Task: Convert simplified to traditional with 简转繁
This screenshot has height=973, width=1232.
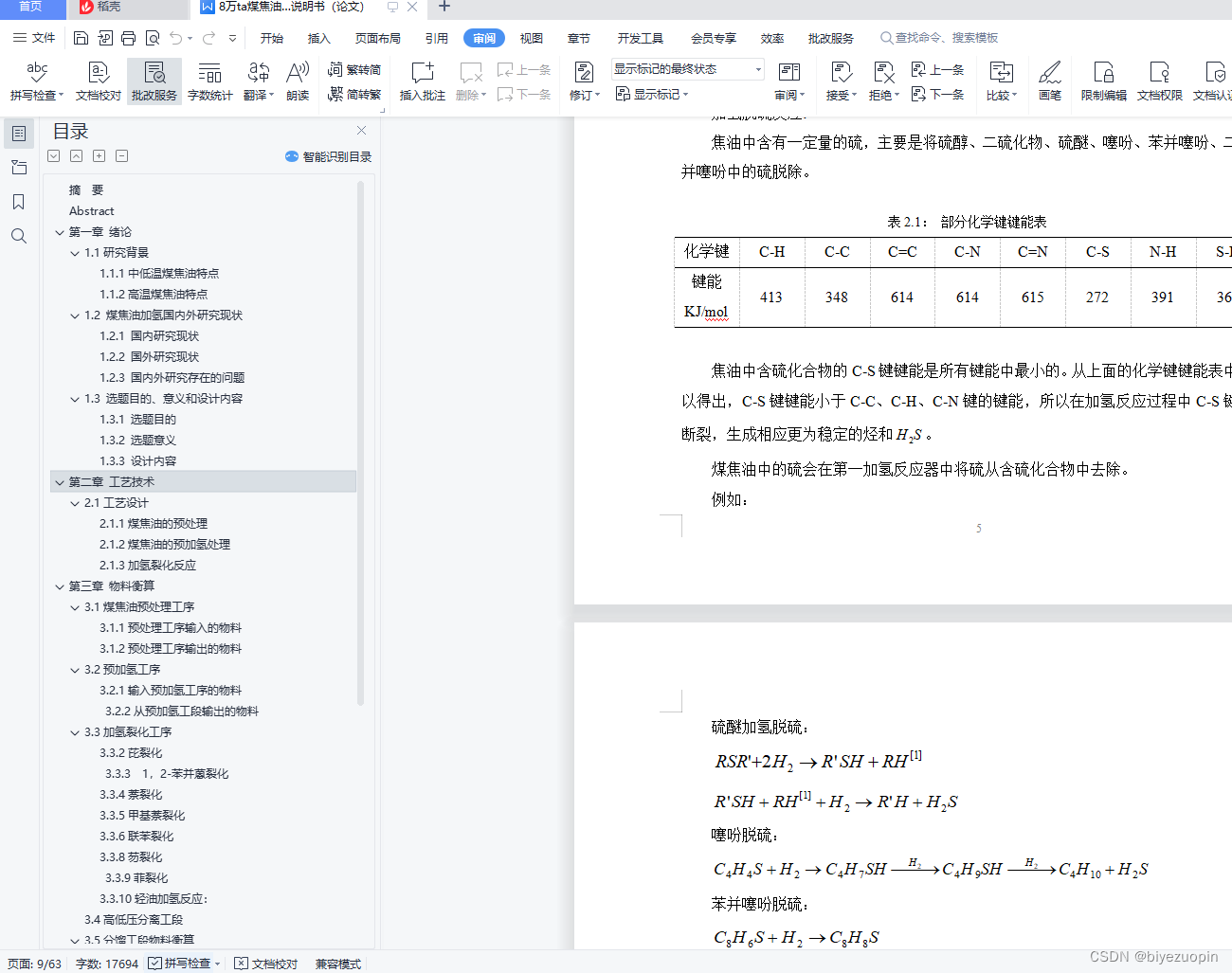Action: 354,94
